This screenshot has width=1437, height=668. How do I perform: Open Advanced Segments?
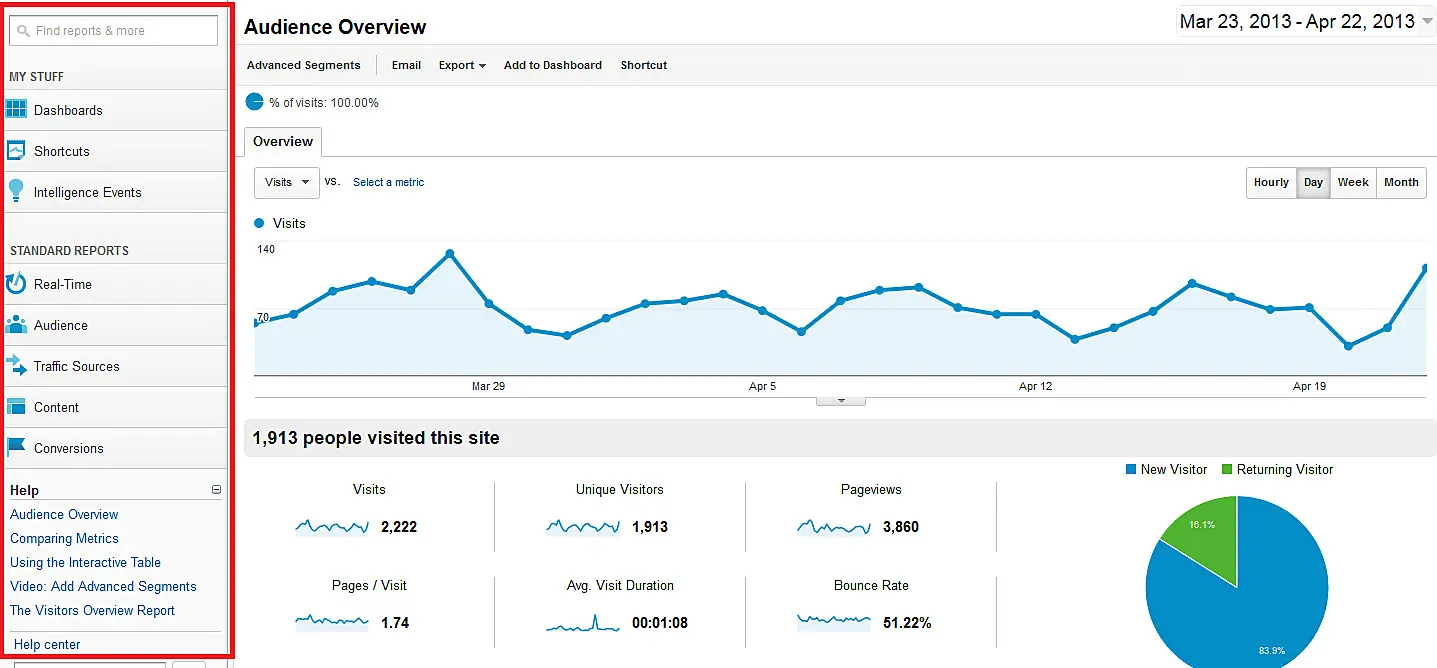pyautogui.click(x=303, y=65)
